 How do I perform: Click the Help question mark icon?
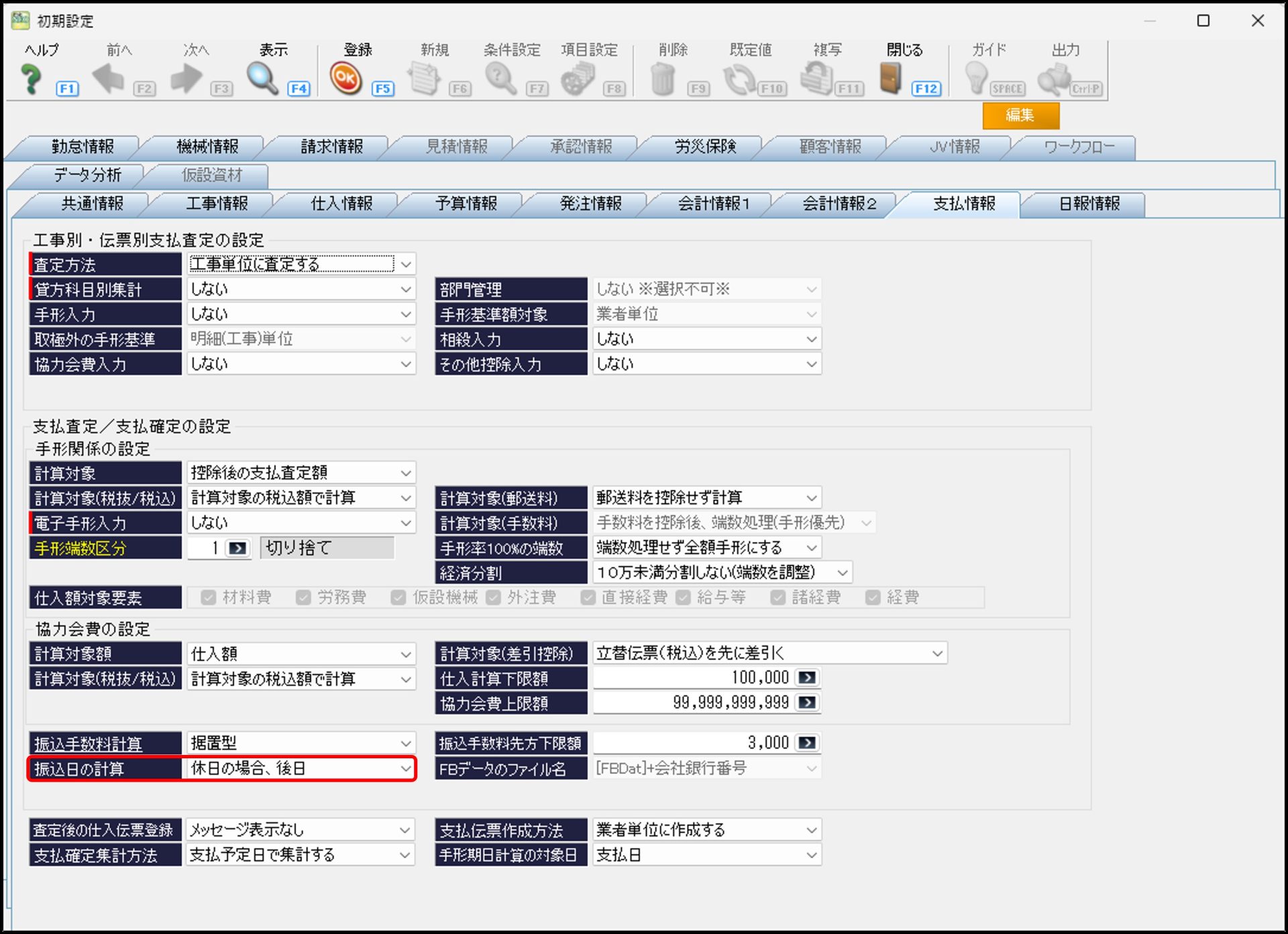(32, 79)
